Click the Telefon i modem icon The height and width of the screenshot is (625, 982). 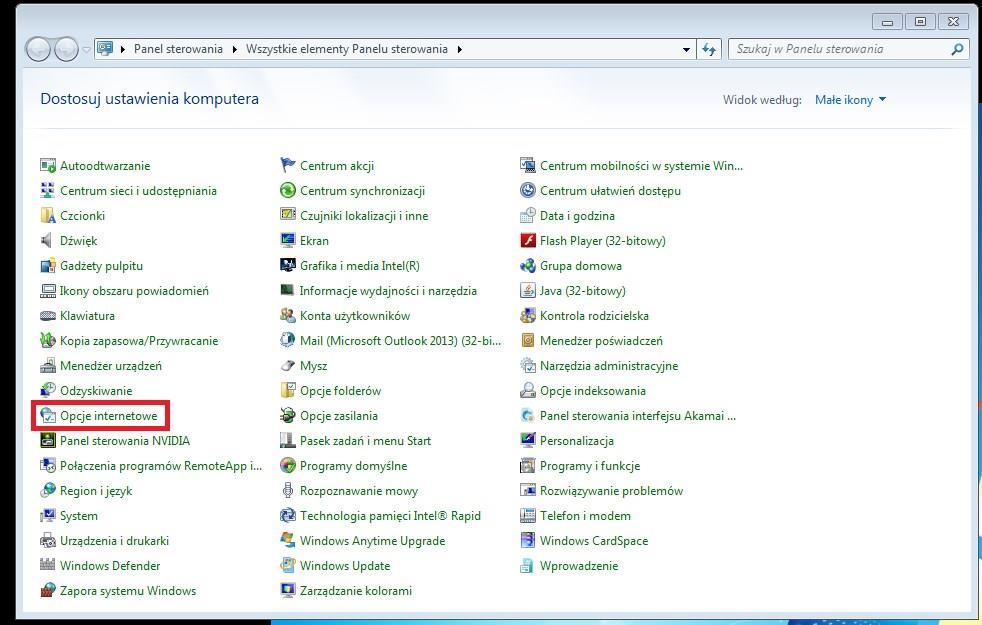(528, 516)
